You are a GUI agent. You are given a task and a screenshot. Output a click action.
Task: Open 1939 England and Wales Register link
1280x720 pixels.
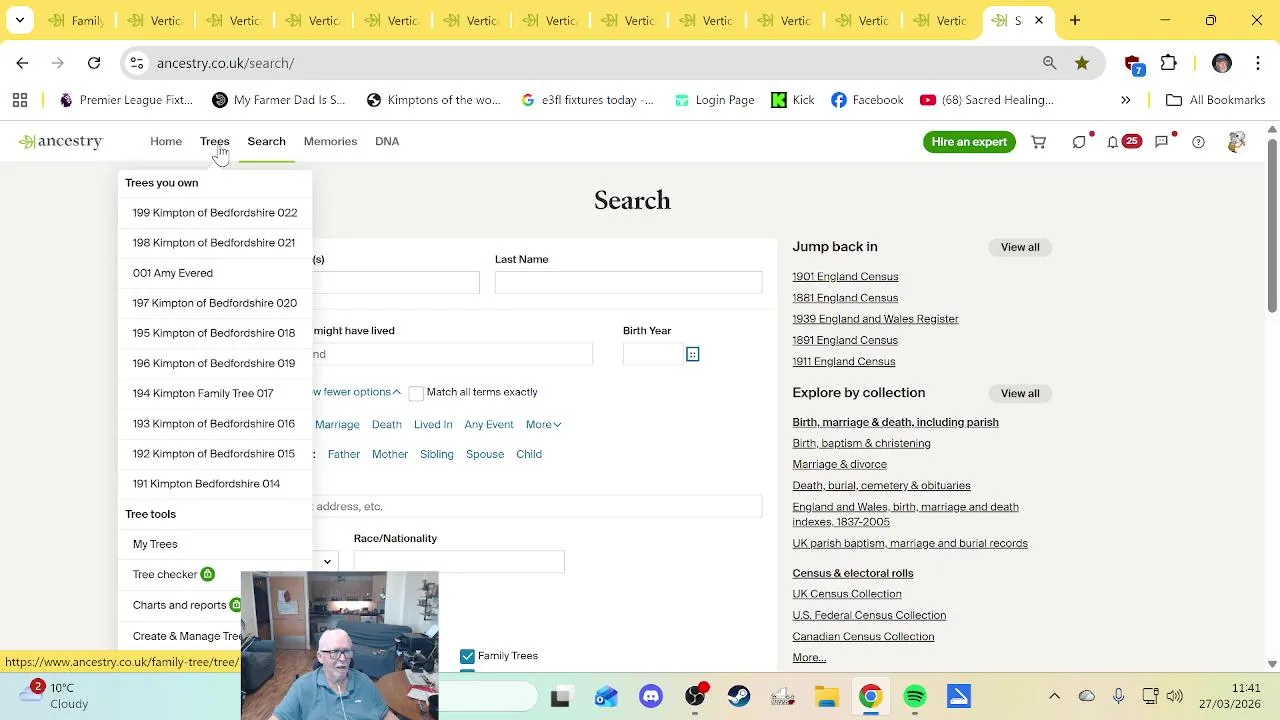875,319
